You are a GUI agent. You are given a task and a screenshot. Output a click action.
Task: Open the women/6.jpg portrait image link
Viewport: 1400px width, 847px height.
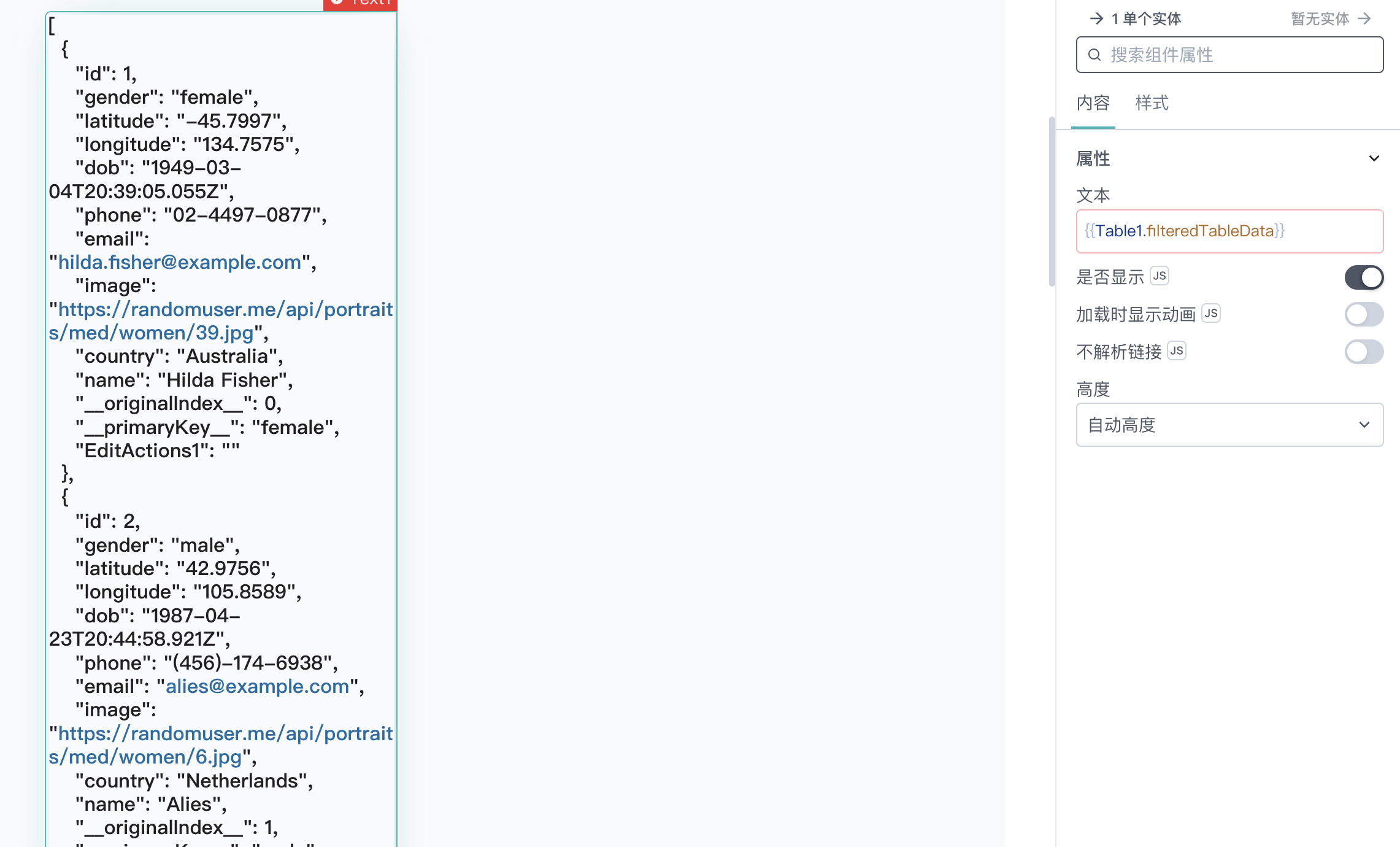pos(220,745)
